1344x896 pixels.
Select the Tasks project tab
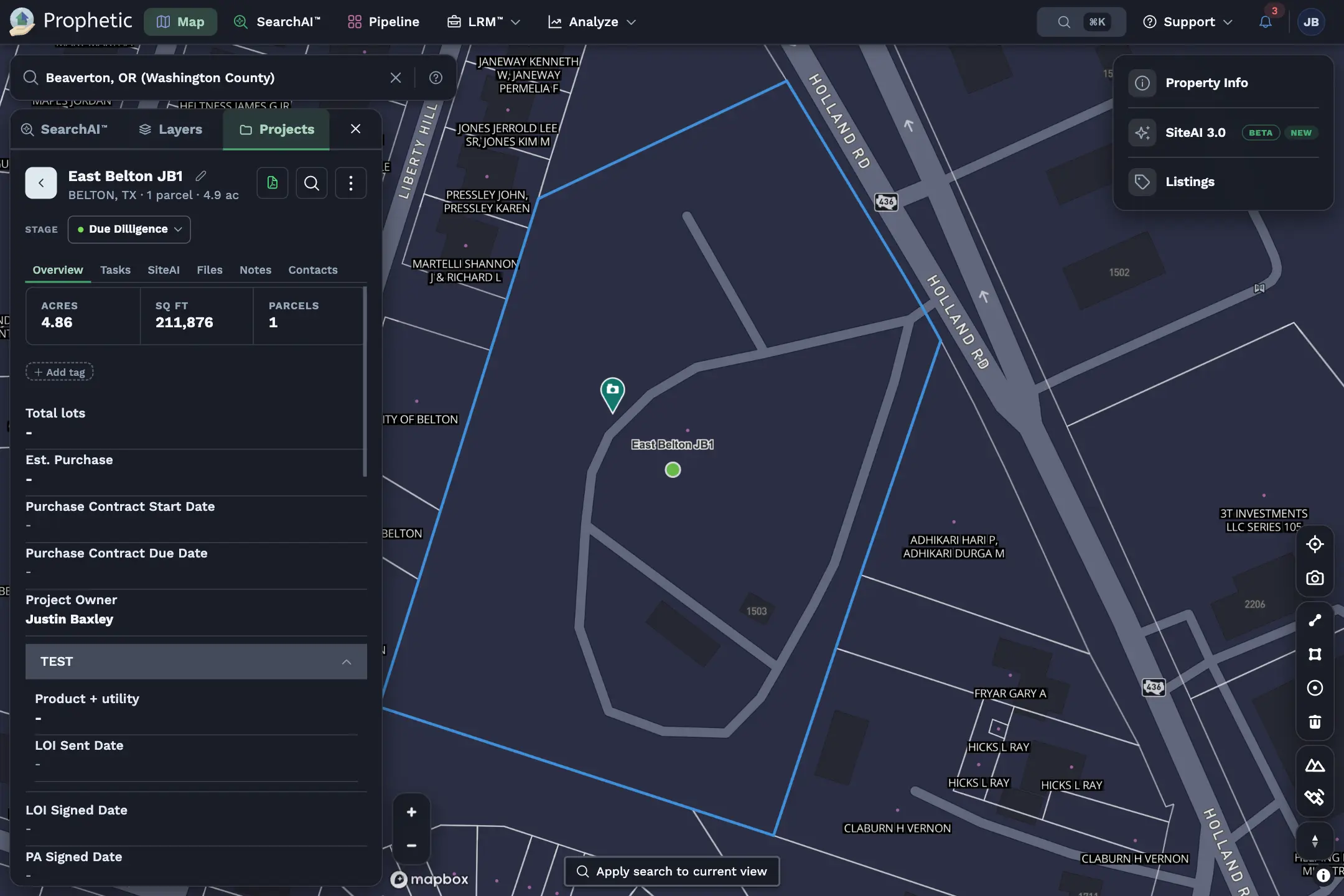pyautogui.click(x=116, y=270)
